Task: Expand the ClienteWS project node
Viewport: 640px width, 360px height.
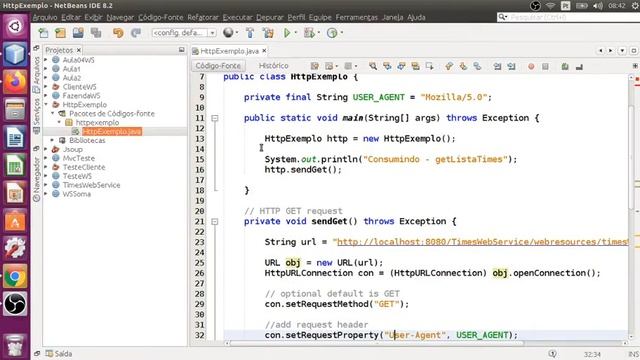Action: pos(46,87)
